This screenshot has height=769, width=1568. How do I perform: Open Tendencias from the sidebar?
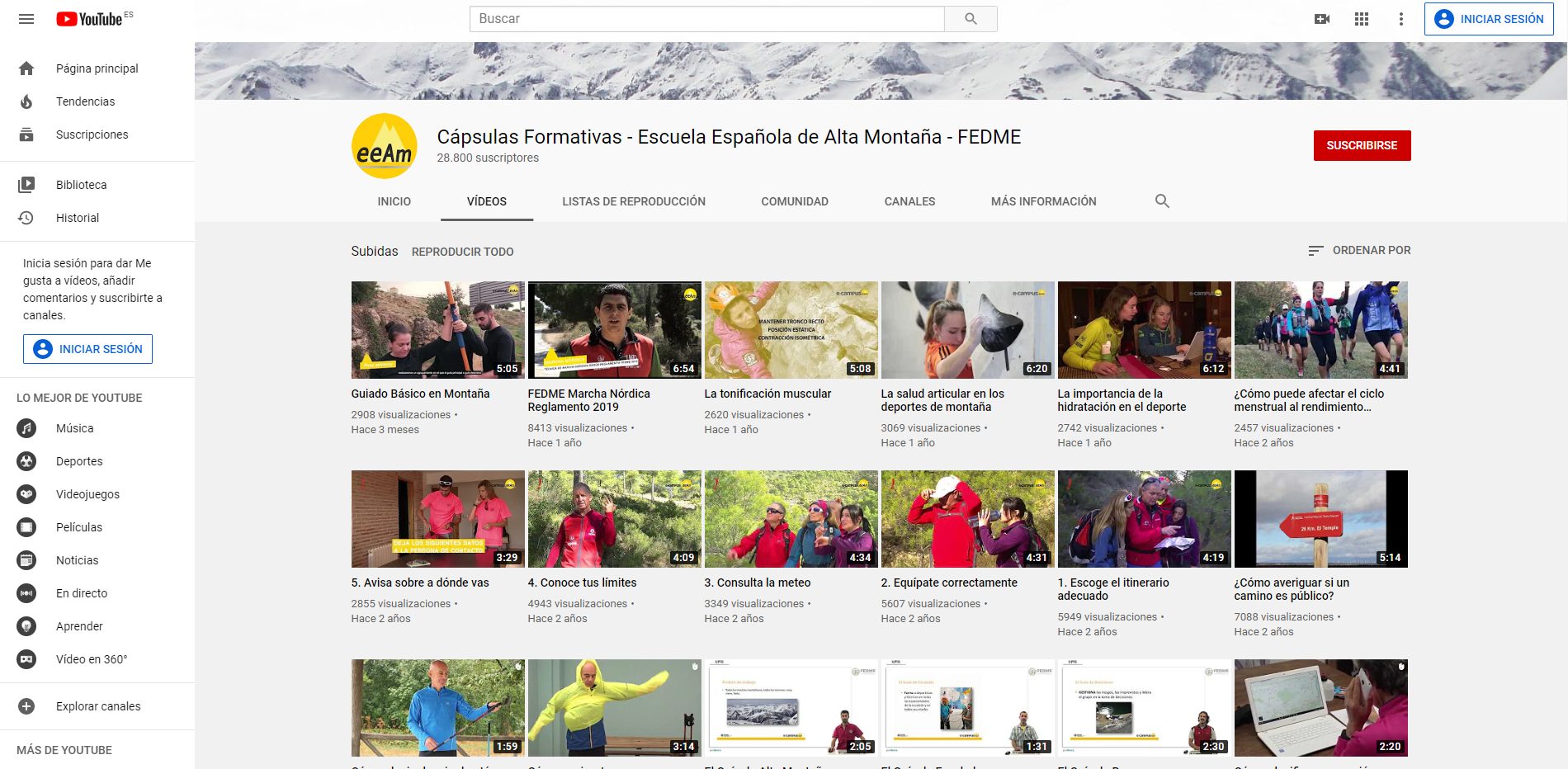click(85, 101)
